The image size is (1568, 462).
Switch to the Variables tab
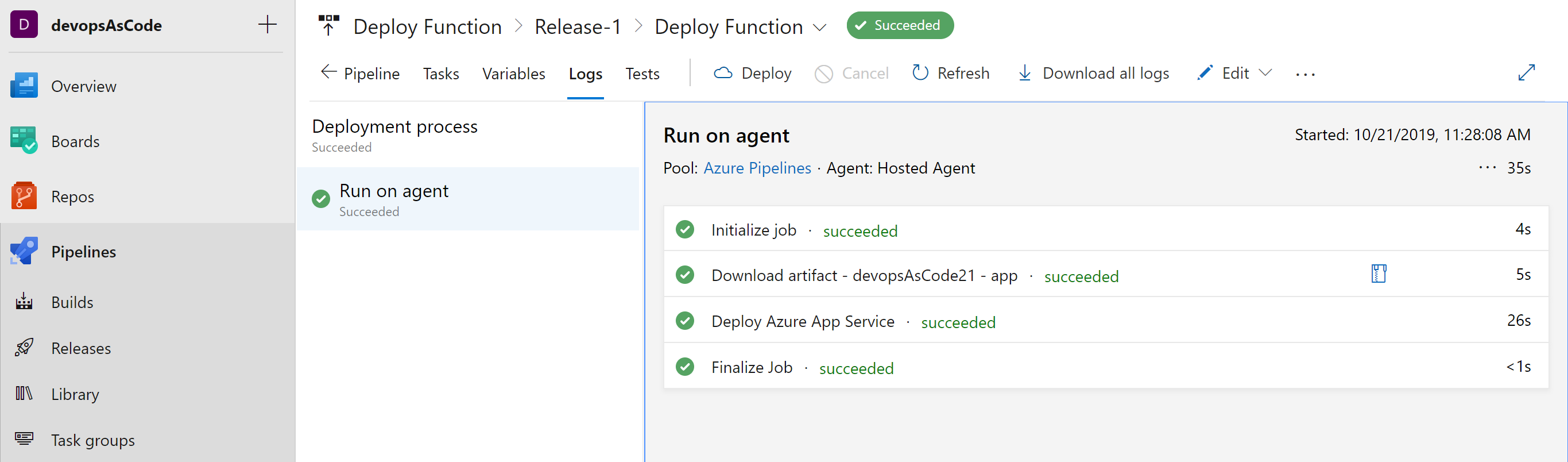(513, 74)
